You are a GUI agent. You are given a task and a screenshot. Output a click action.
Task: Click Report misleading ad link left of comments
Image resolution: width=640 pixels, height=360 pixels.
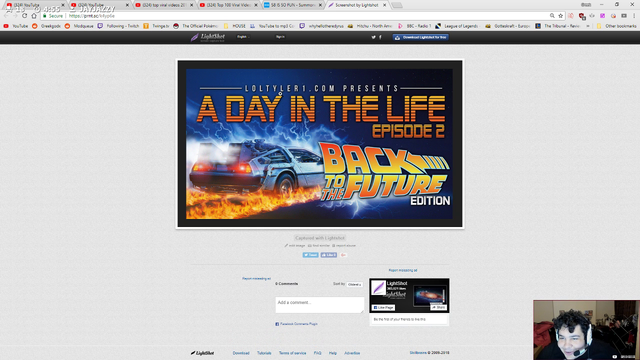tap(256, 278)
